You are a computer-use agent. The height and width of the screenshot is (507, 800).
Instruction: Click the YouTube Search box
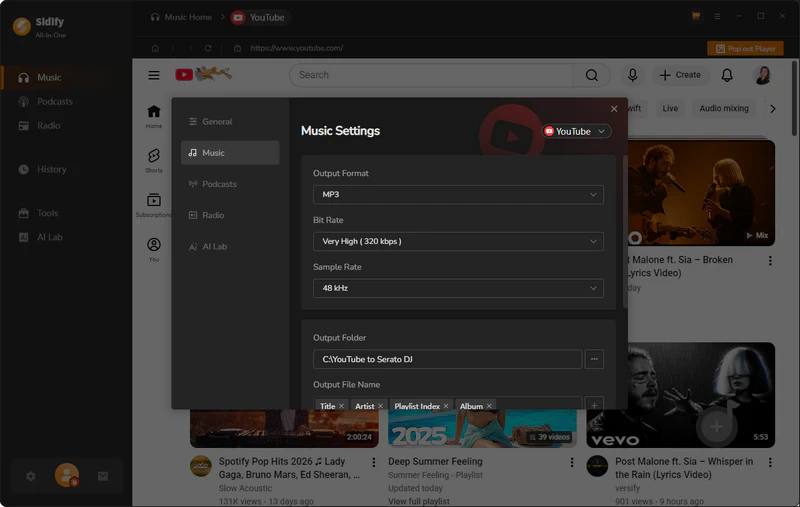point(432,75)
